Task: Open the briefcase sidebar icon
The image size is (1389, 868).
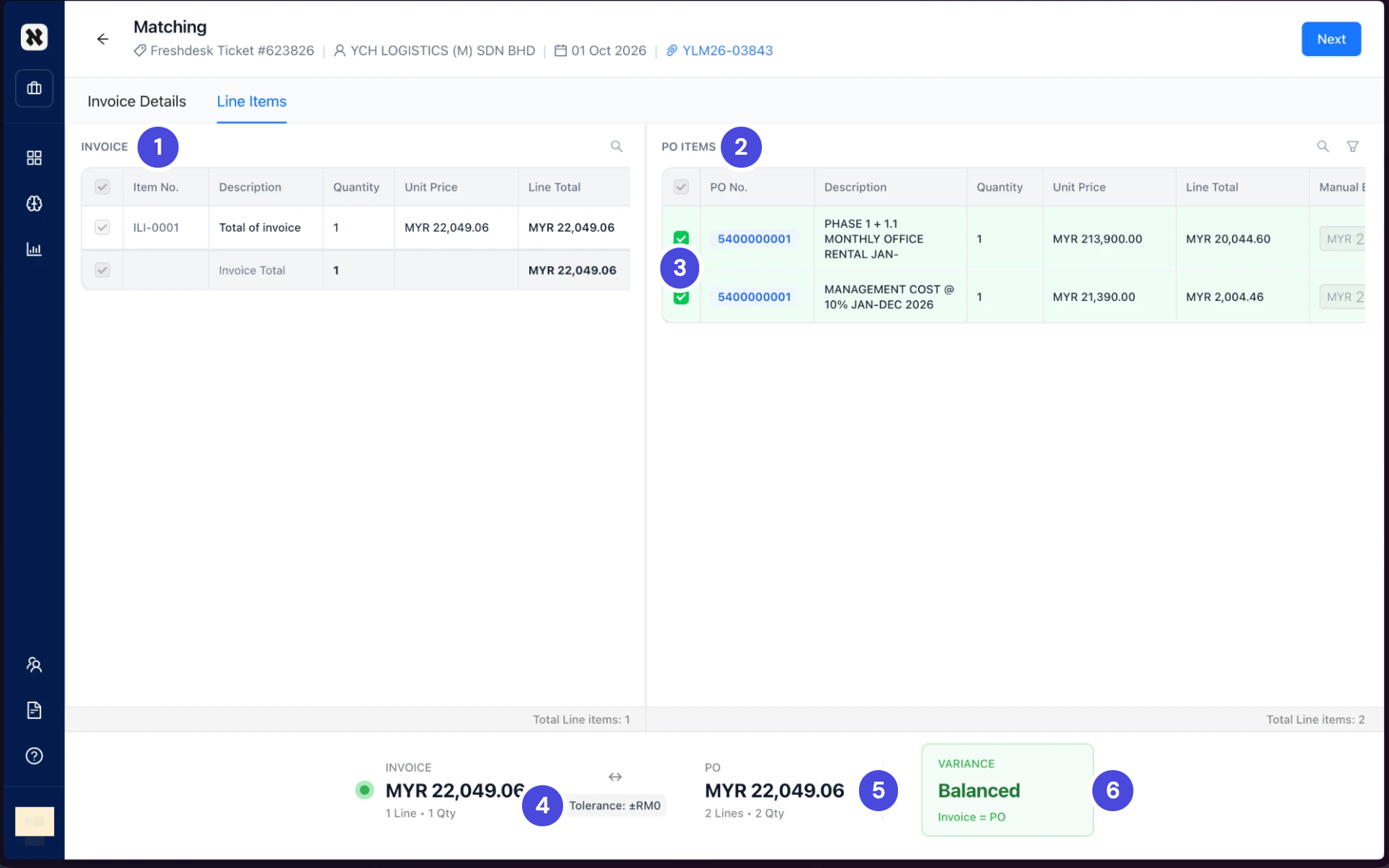Action: pyautogui.click(x=34, y=89)
